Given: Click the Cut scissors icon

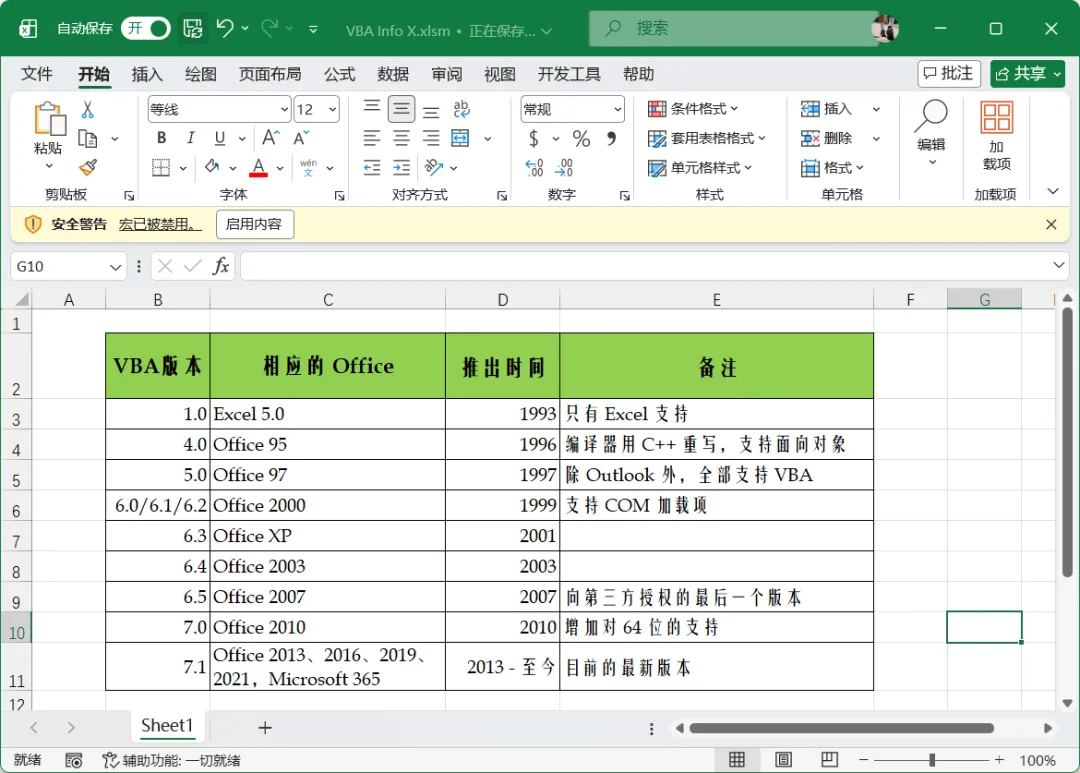Looking at the screenshot, I should click(87, 110).
